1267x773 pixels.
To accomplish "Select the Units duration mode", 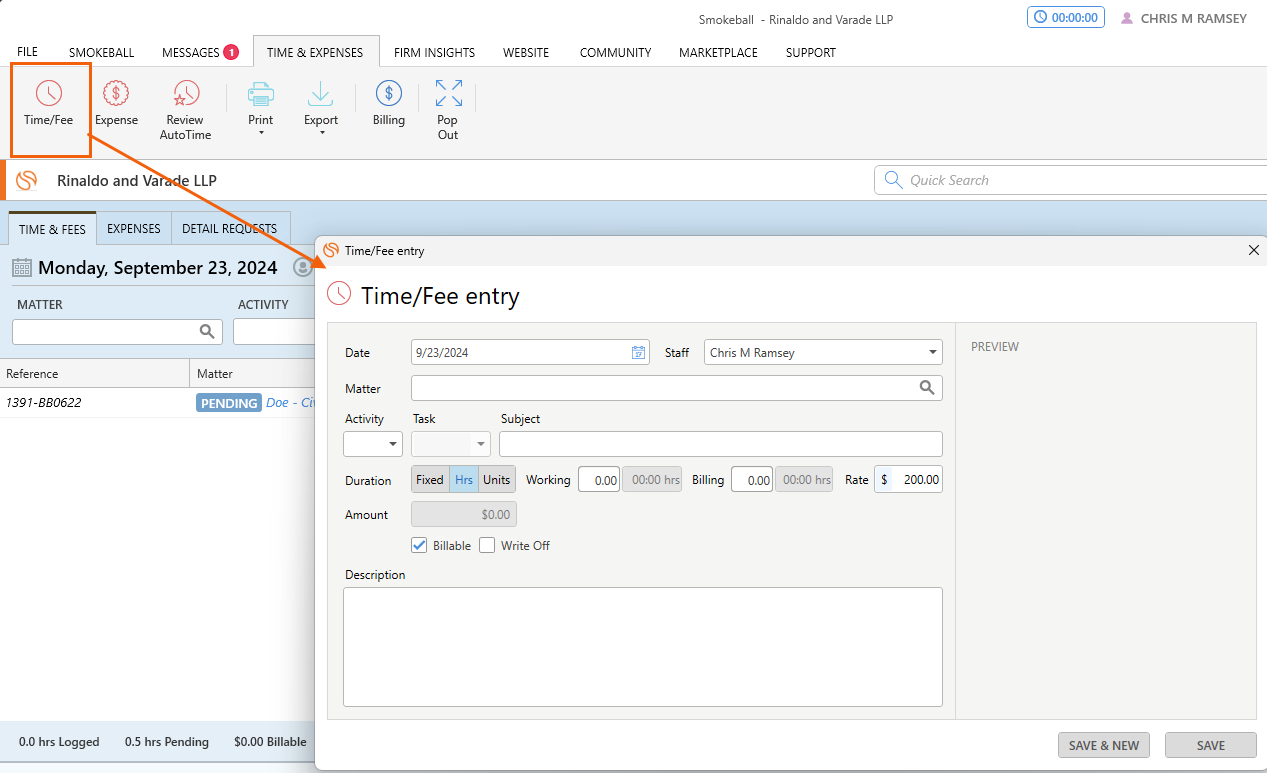I will (x=497, y=480).
